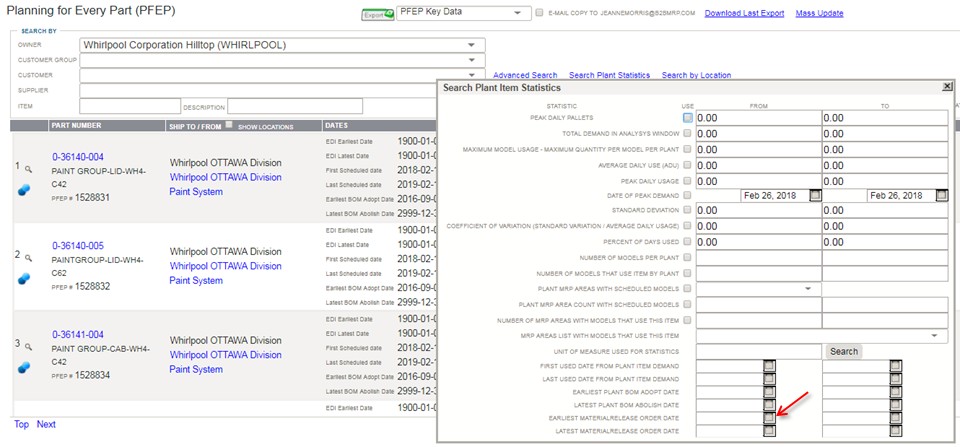Open To calendar for Latest MaterialRelease Order Date
Image resolution: width=960 pixels, height=447 pixels.
(896, 431)
